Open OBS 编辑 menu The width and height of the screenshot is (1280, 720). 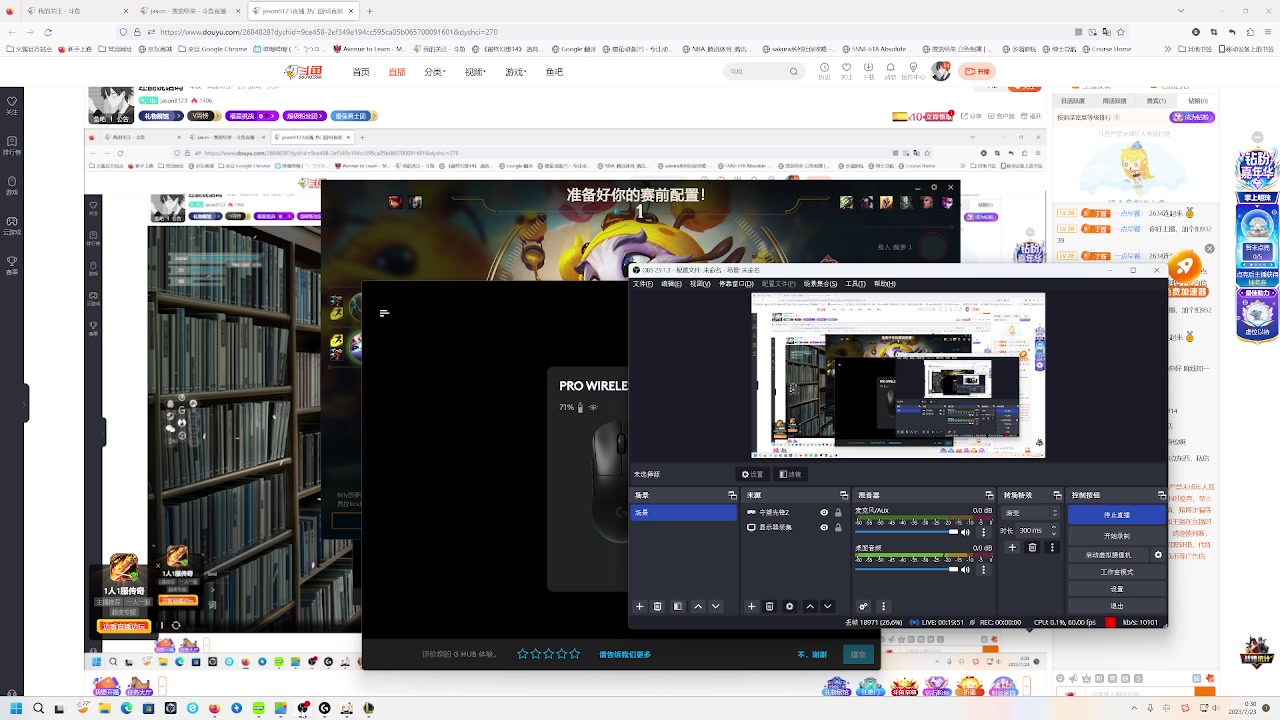coord(671,284)
